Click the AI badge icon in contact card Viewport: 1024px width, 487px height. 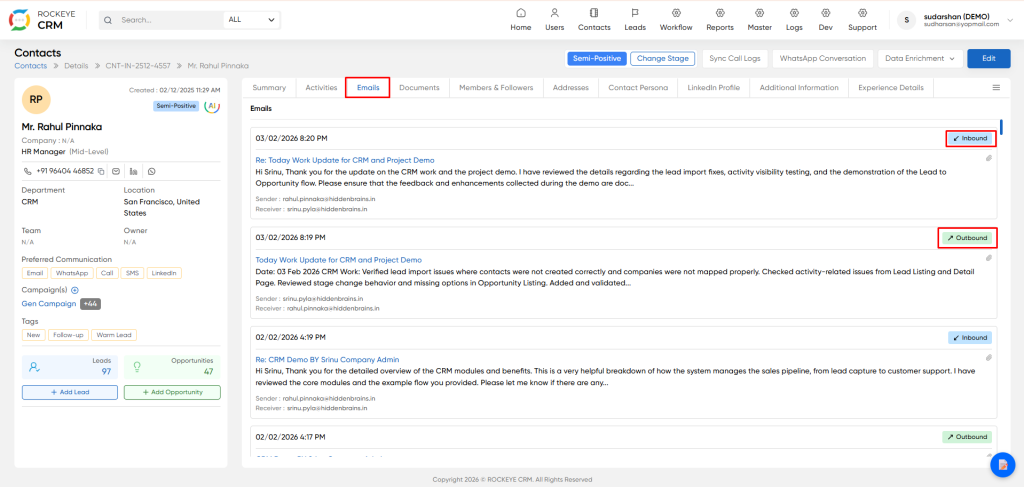coord(212,106)
